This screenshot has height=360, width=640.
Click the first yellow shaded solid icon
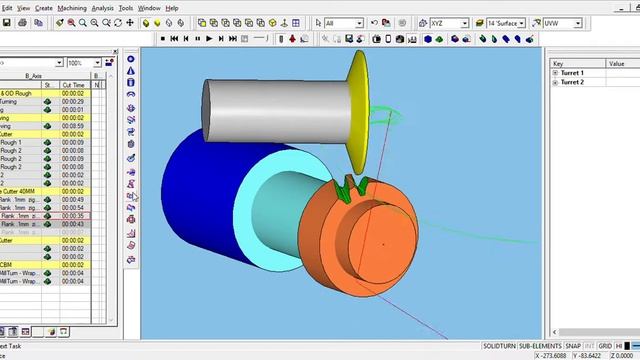(146, 23)
